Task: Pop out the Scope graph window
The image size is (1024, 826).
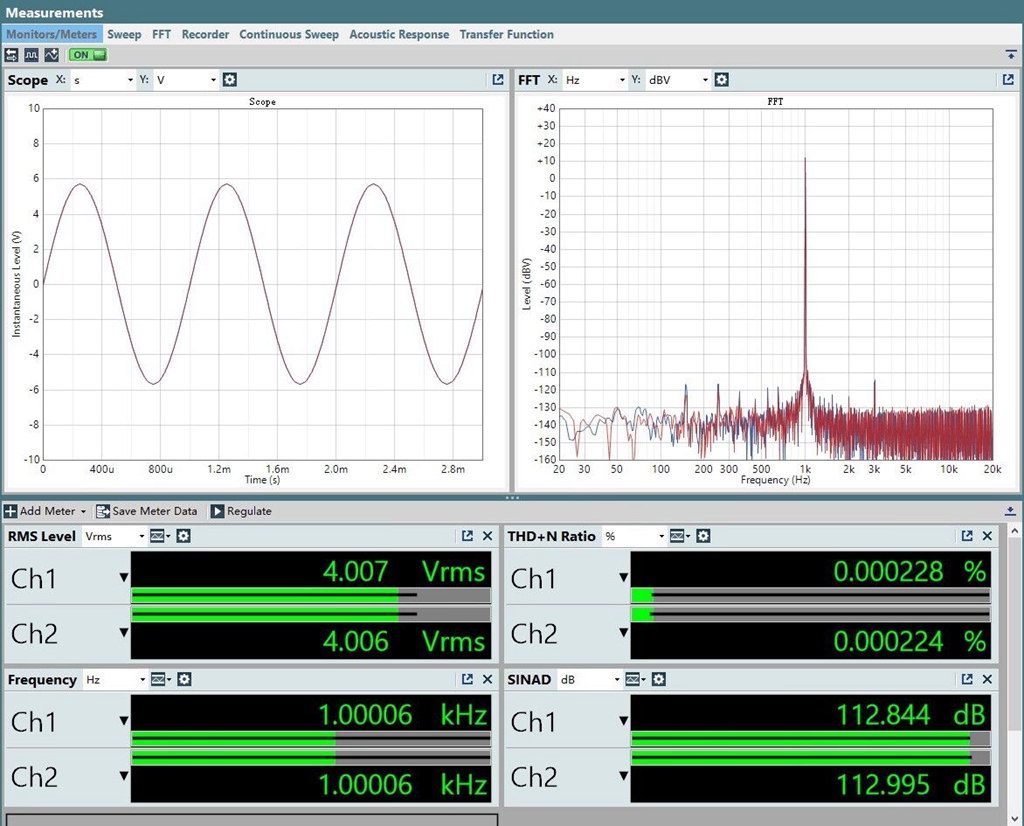Action: (x=498, y=80)
